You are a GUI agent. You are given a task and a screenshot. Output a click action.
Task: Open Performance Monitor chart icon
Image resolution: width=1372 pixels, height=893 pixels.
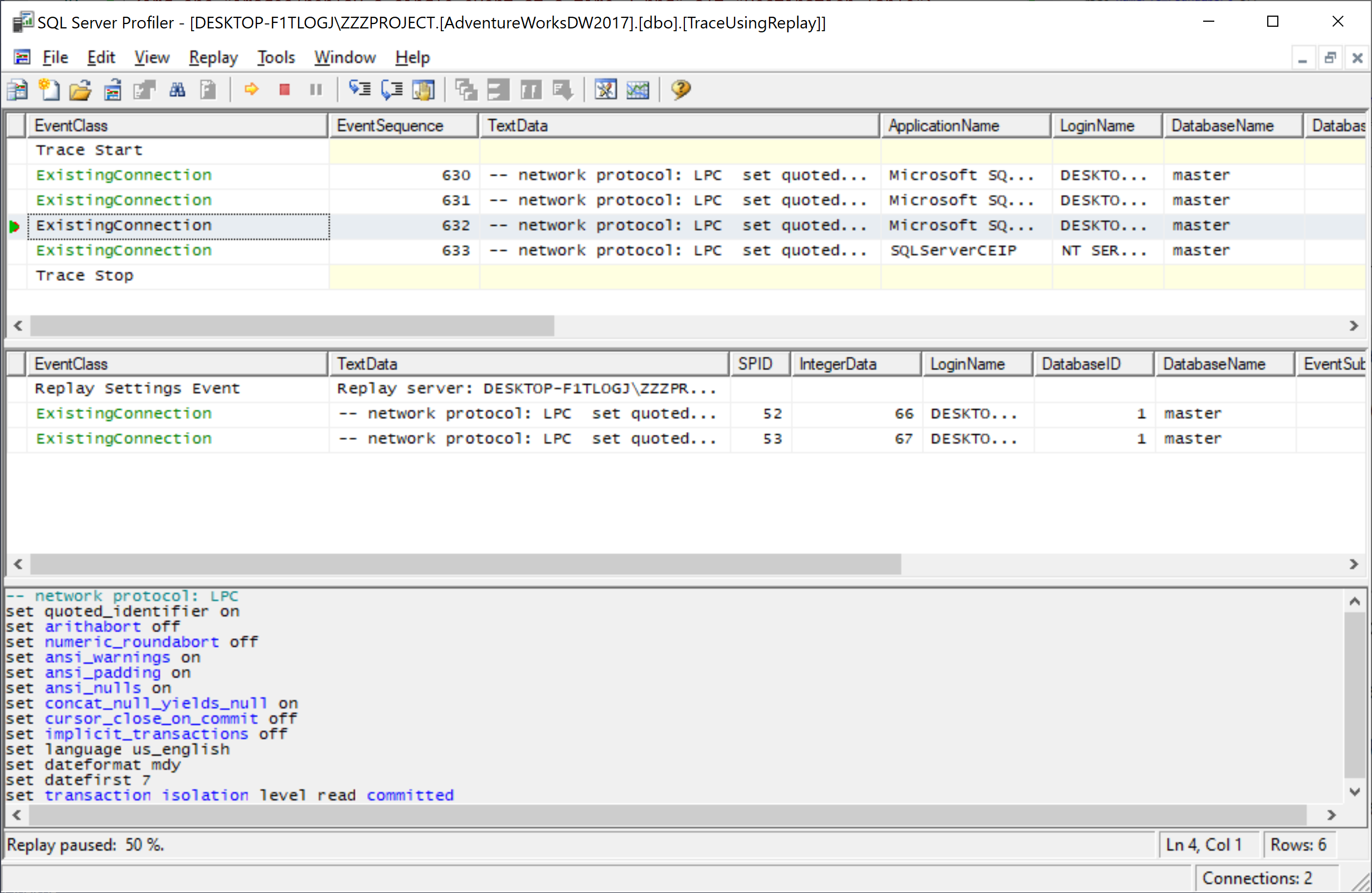pyautogui.click(x=638, y=89)
